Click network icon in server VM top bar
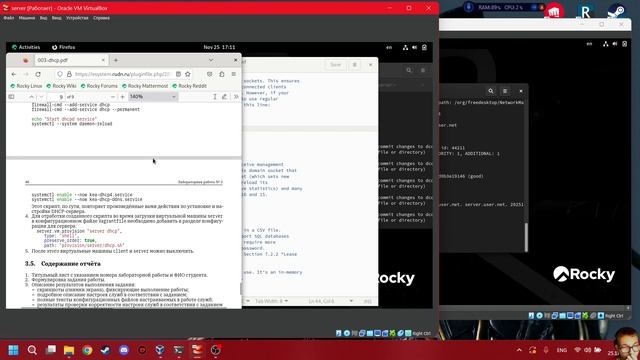640x360 pixels. click(405, 47)
